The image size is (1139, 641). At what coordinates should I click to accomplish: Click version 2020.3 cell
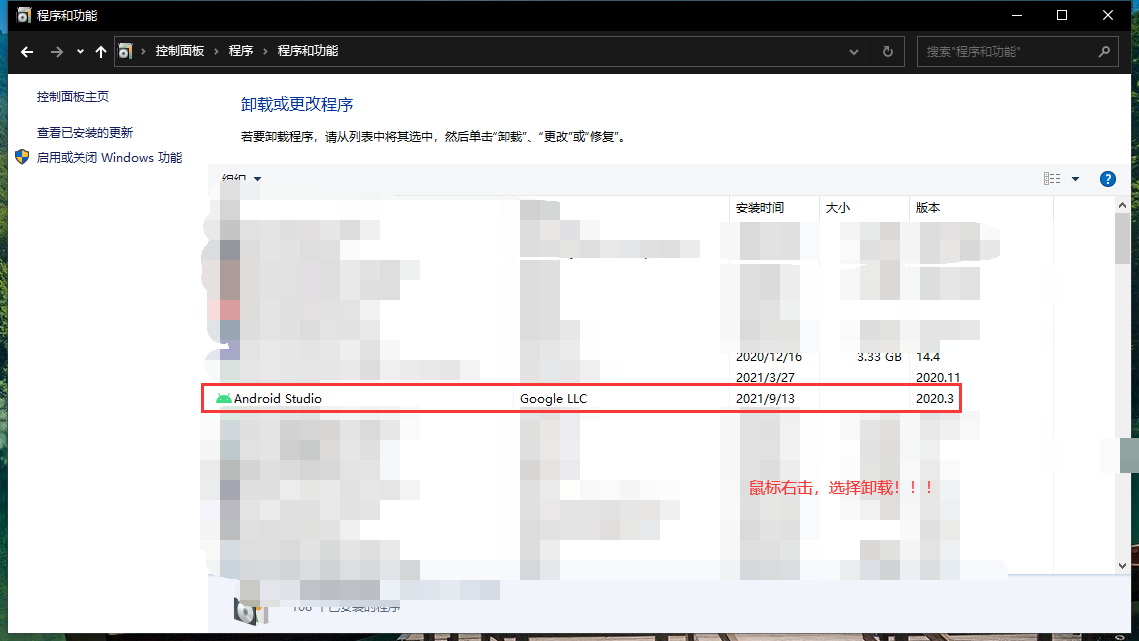[935, 398]
